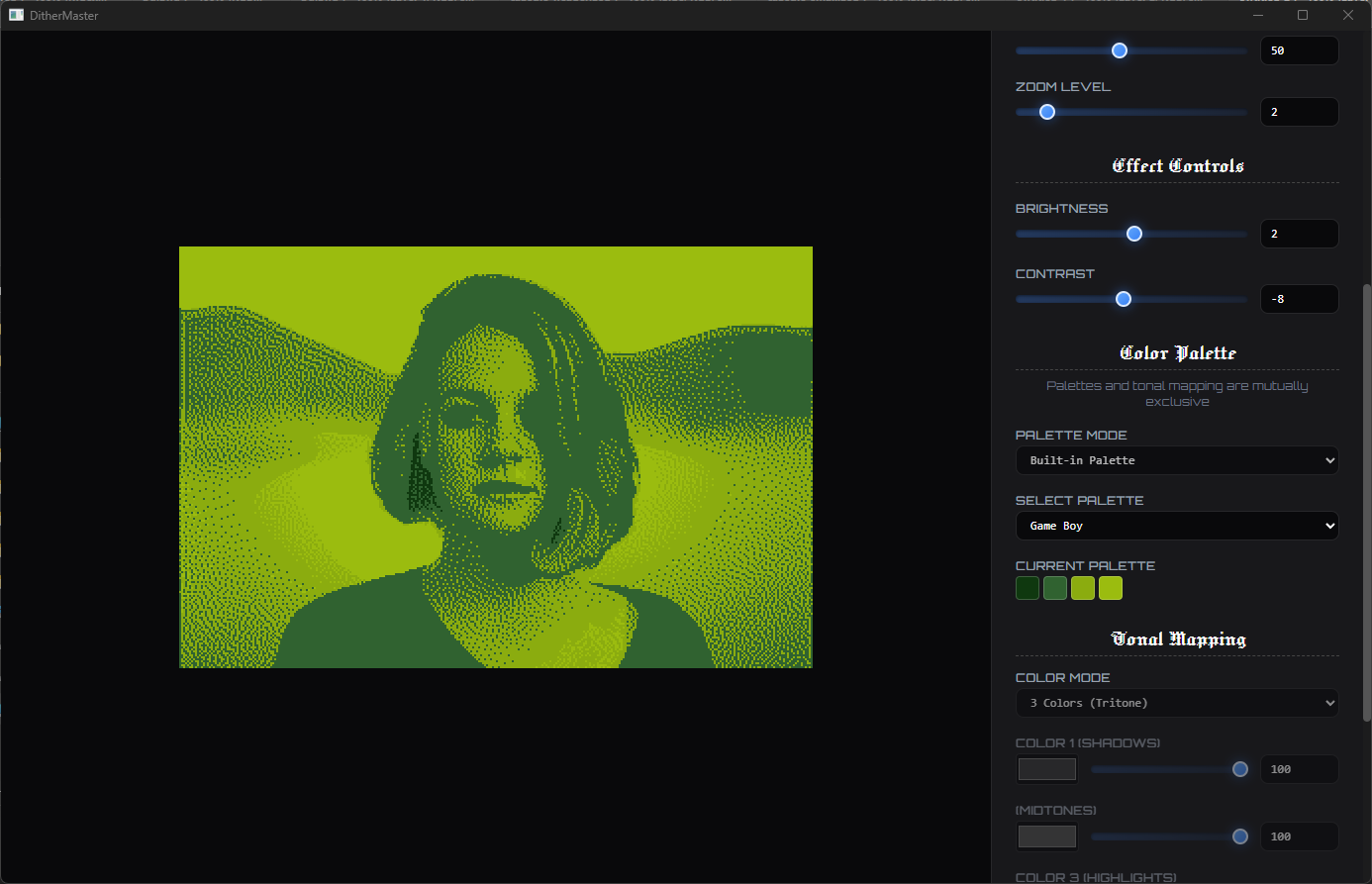Click the Color 1 Shadows color picker

[1047, 769]
